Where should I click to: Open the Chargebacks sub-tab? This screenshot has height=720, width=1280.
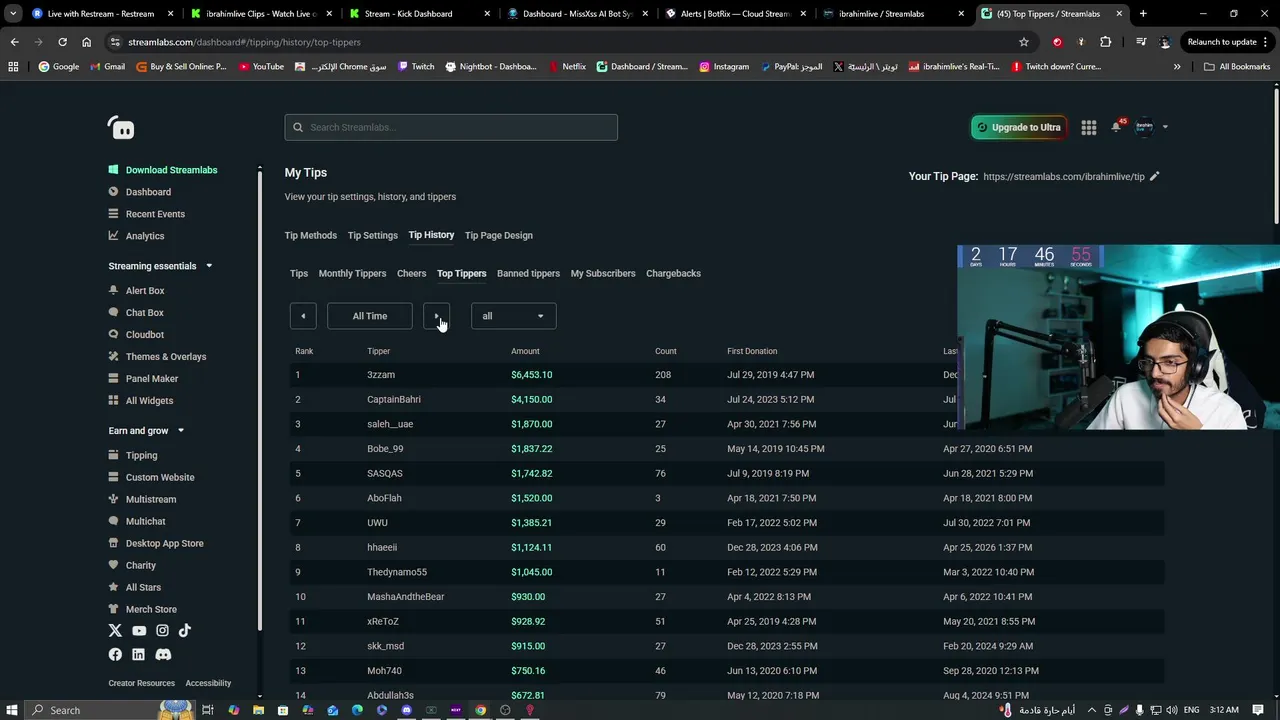[x=673, y=274]
